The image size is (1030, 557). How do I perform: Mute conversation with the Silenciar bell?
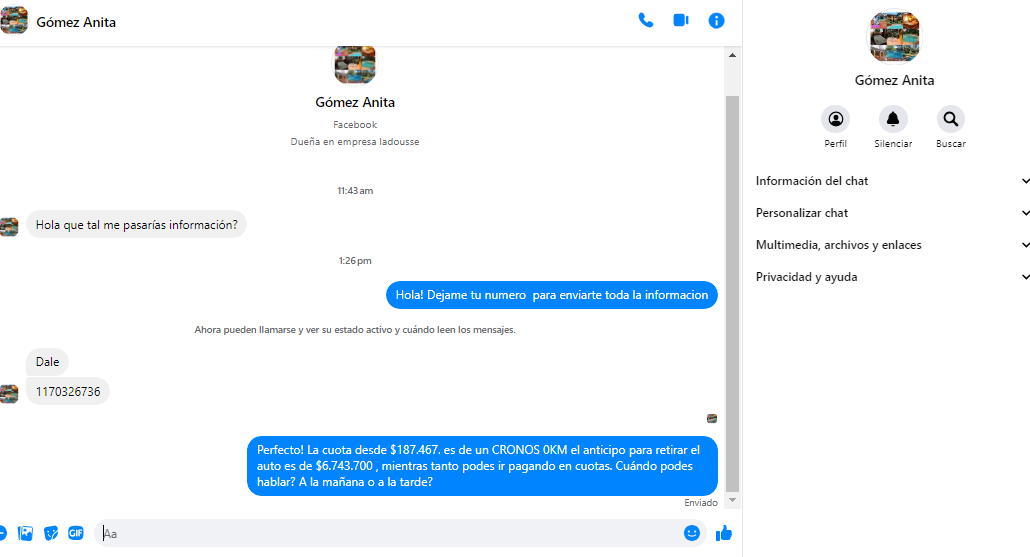tap(893, 120)
